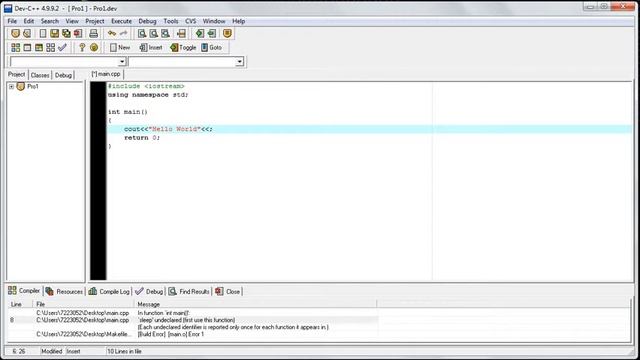Expand the Pro1 project tree node
640x360 pixels.
(x=11, y=87)
